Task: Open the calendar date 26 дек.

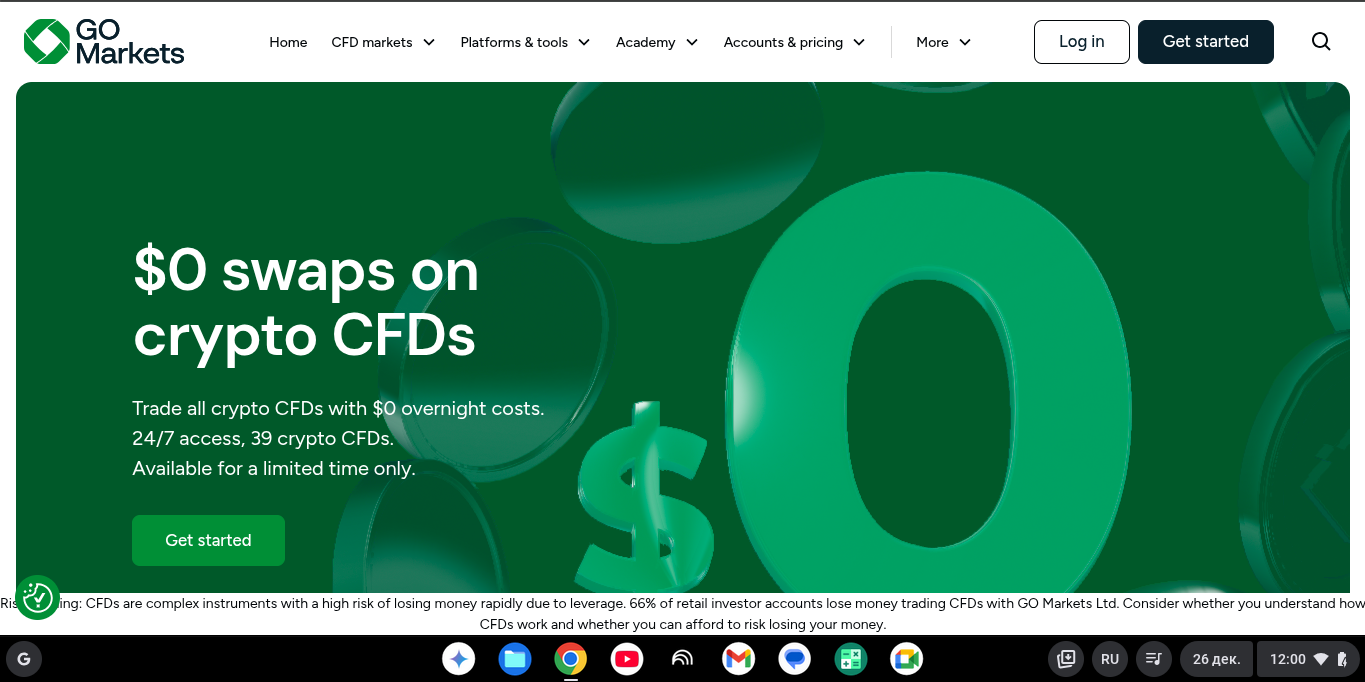Action: 1216,659
